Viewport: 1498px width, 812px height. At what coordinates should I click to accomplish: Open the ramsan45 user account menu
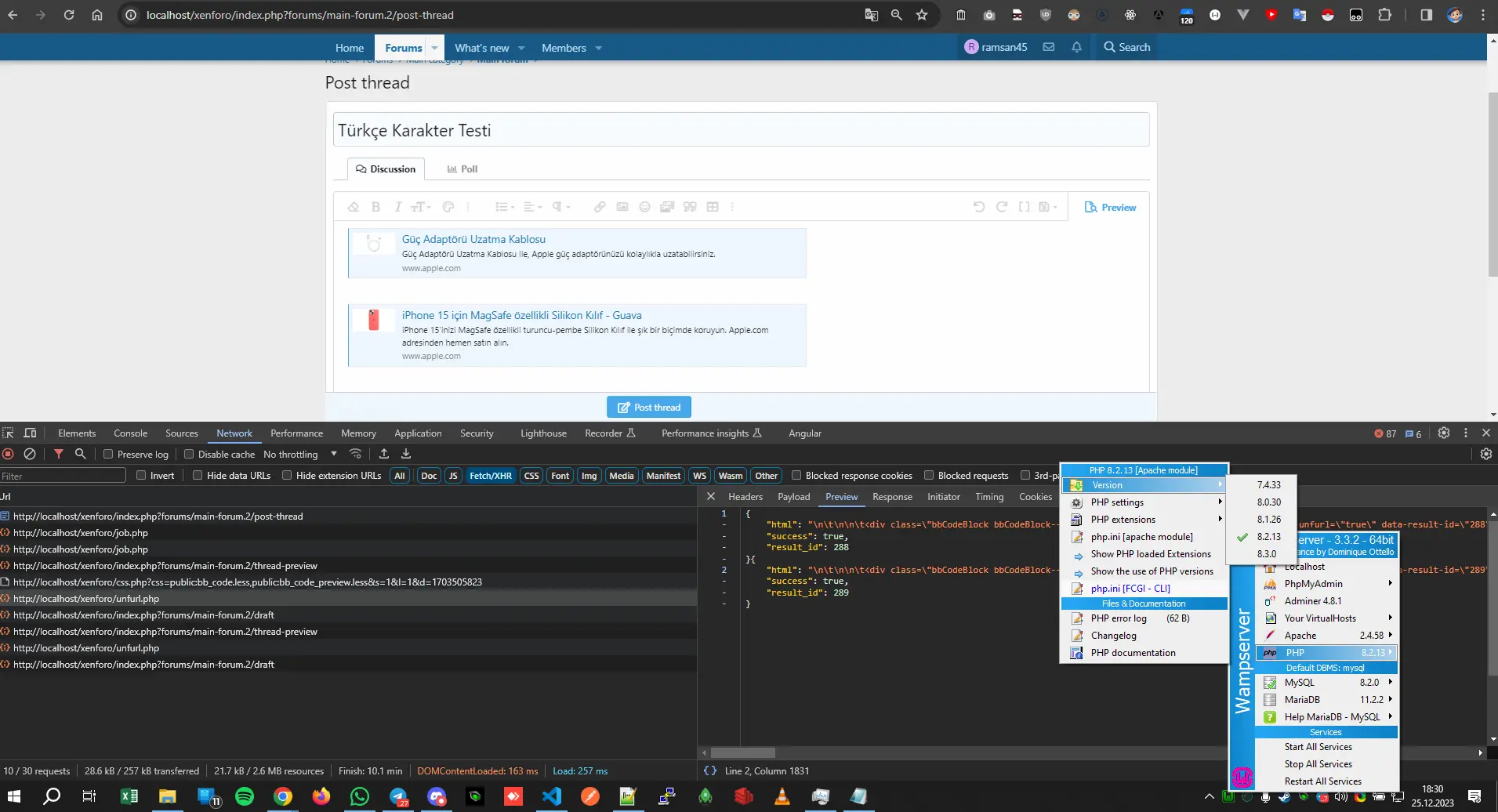[996, 47]
